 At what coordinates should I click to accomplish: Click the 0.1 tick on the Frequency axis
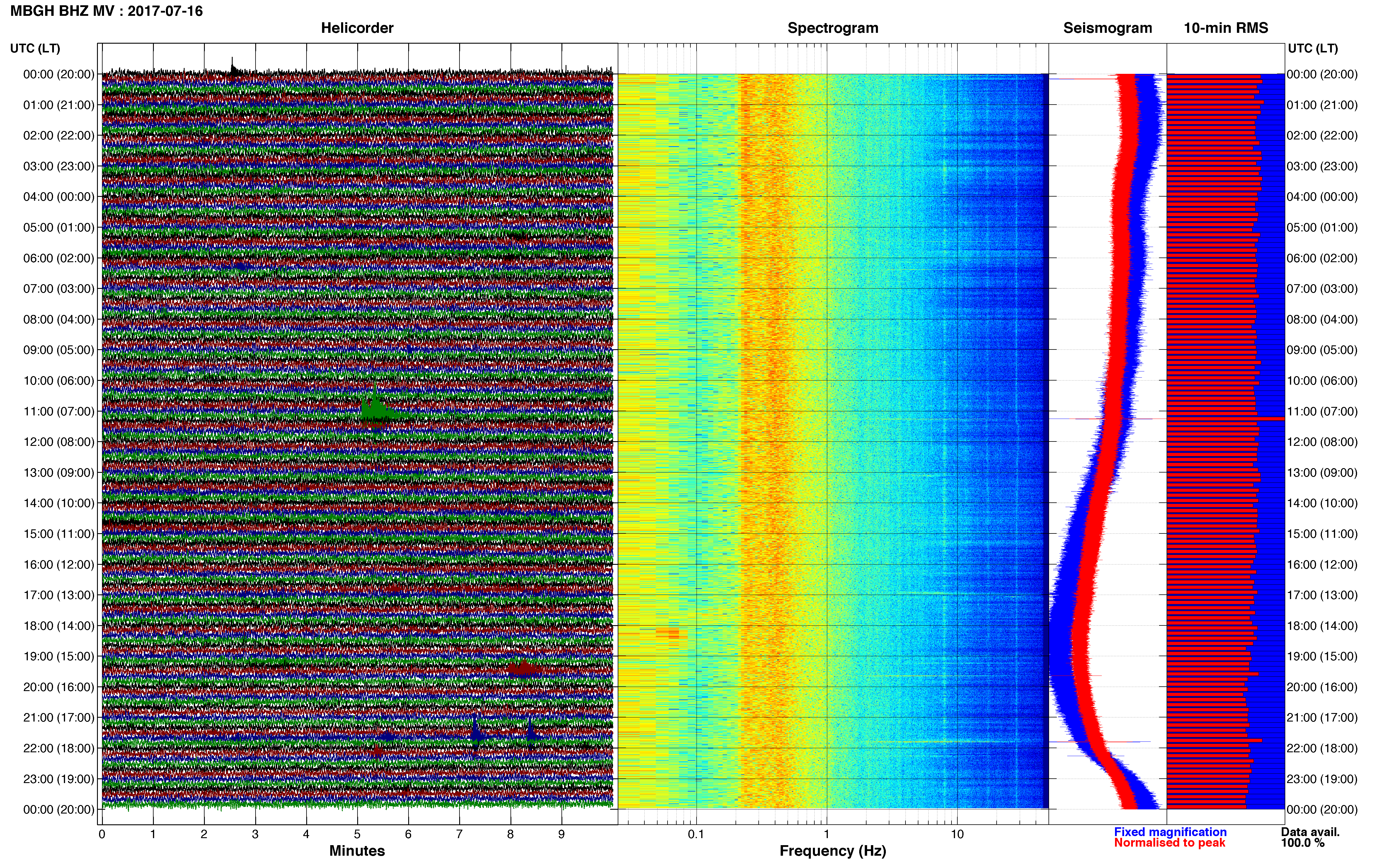696,835
